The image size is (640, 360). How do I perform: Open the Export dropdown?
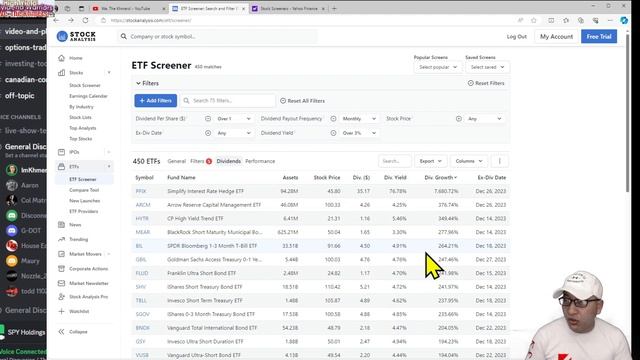pyautogui.click(x=431, y=161)
